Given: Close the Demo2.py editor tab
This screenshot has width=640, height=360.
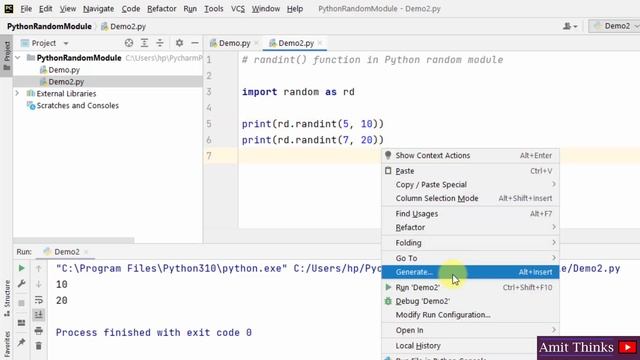Looking at the screenshot, I should (x=320, y=43).
